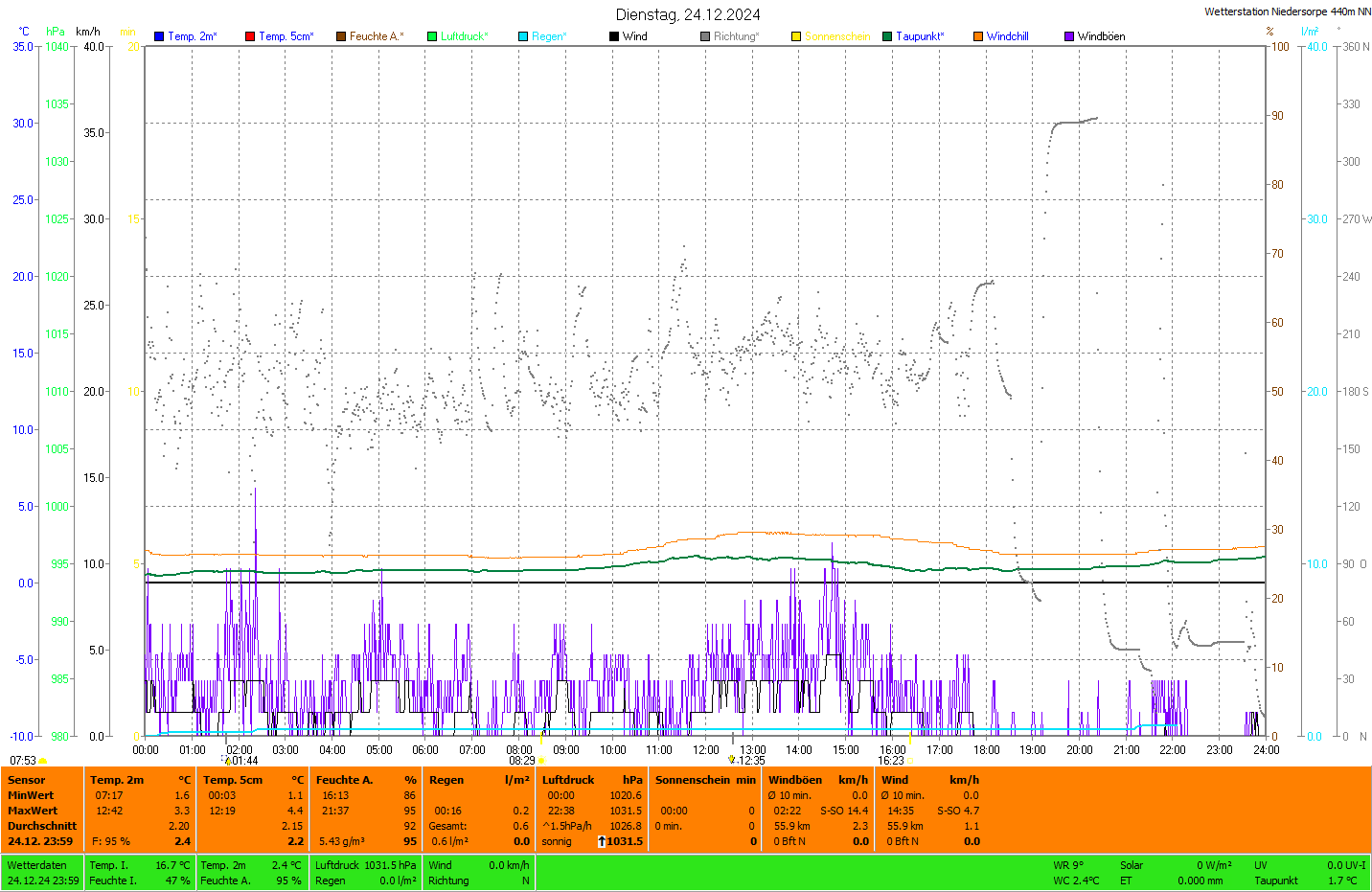Click the Dienstag, 24.12.2024 chart title
Screen dimensions: 1372x892
coord(688,14)
